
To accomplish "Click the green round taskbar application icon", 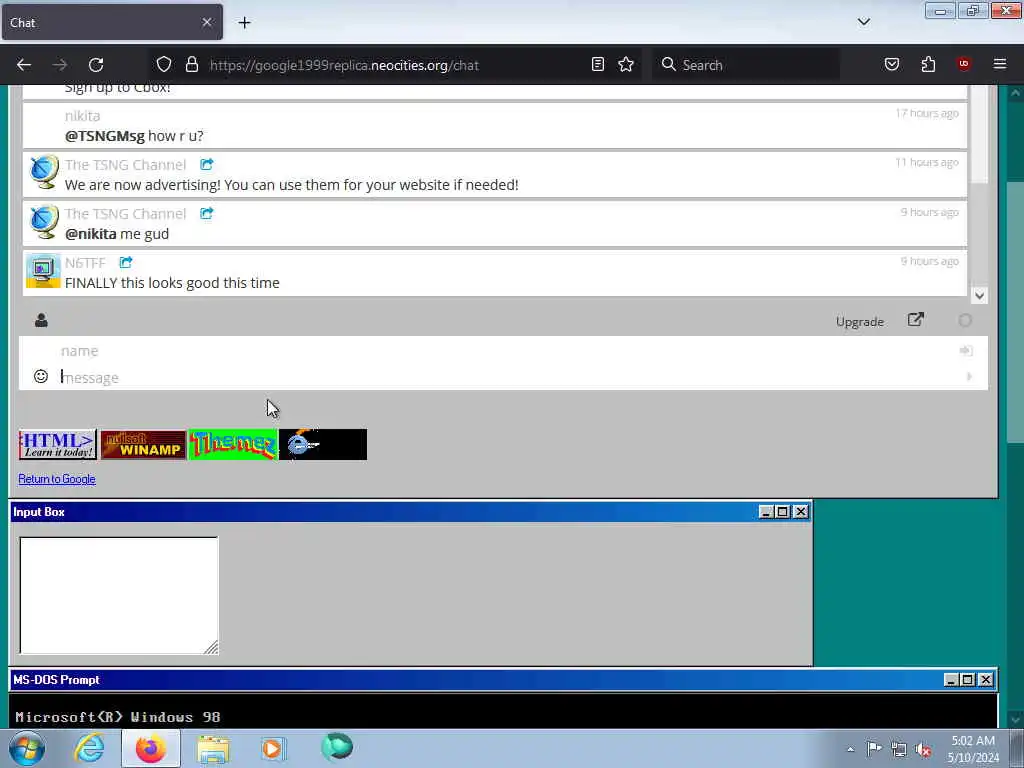I will (337, 747).
